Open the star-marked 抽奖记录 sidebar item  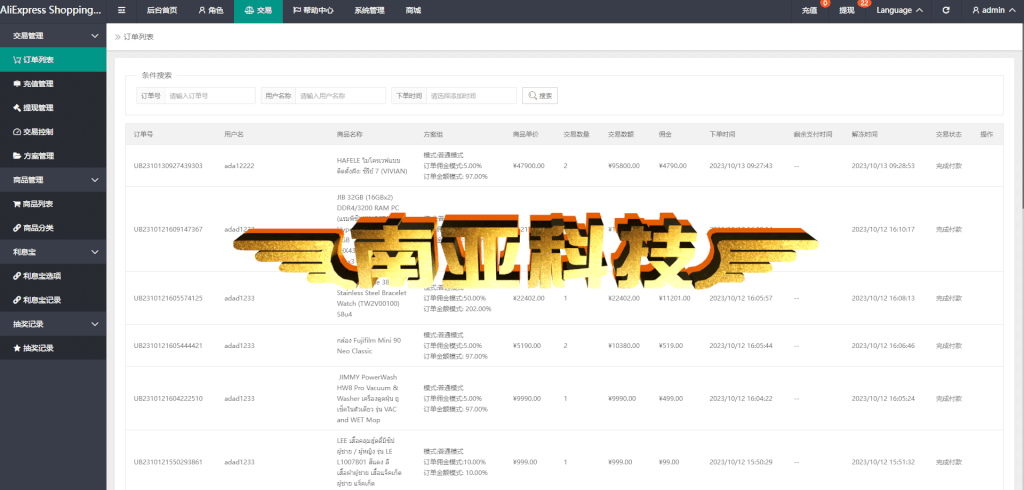[53, 348]
